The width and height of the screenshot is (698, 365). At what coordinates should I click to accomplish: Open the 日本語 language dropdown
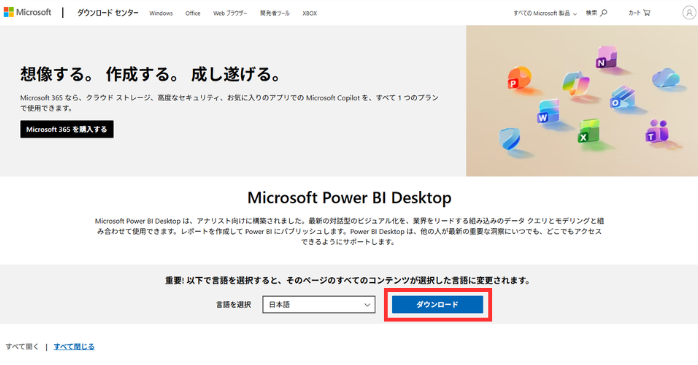[319, 304]
